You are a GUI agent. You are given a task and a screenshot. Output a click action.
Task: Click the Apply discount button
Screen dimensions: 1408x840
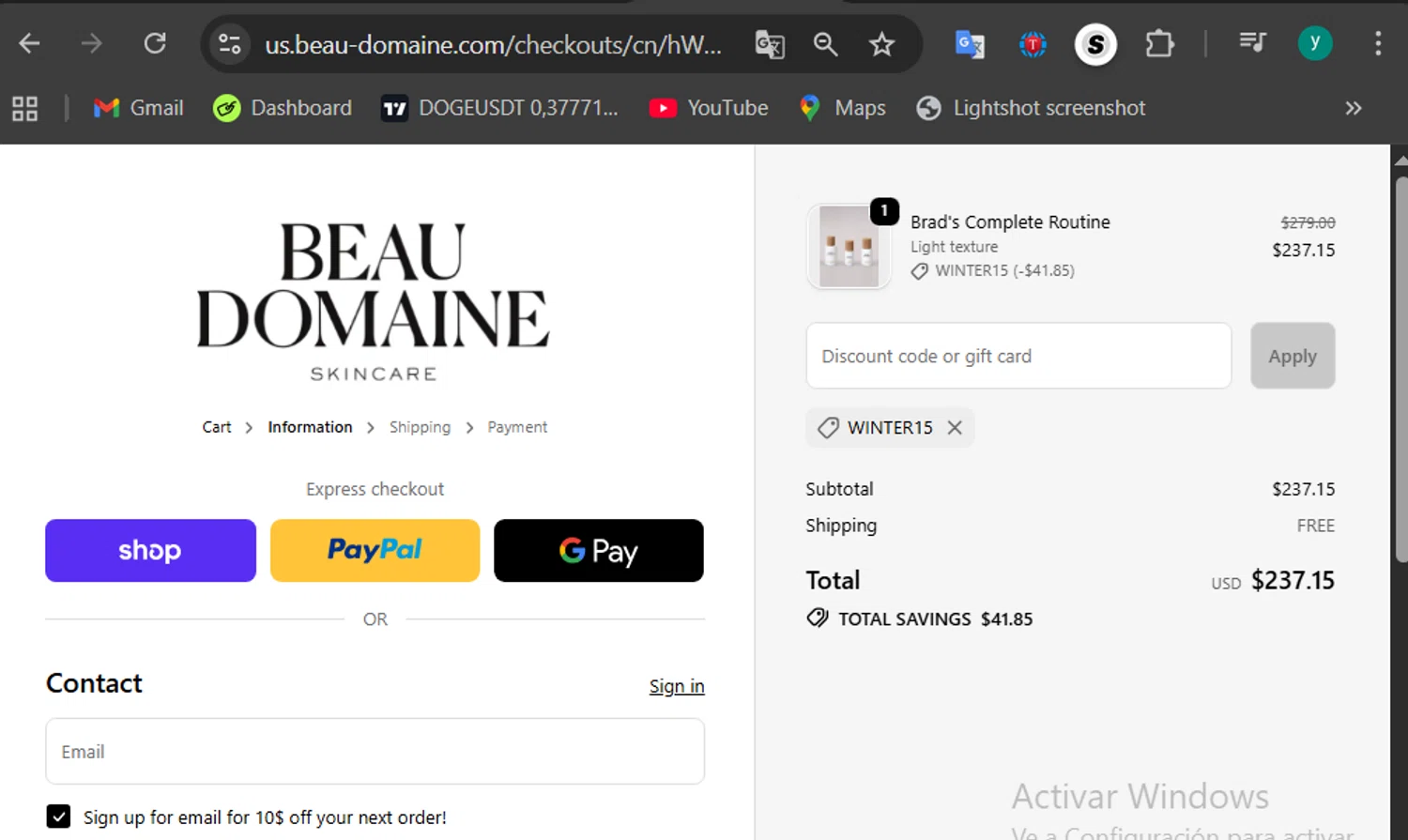point(1293,356)
